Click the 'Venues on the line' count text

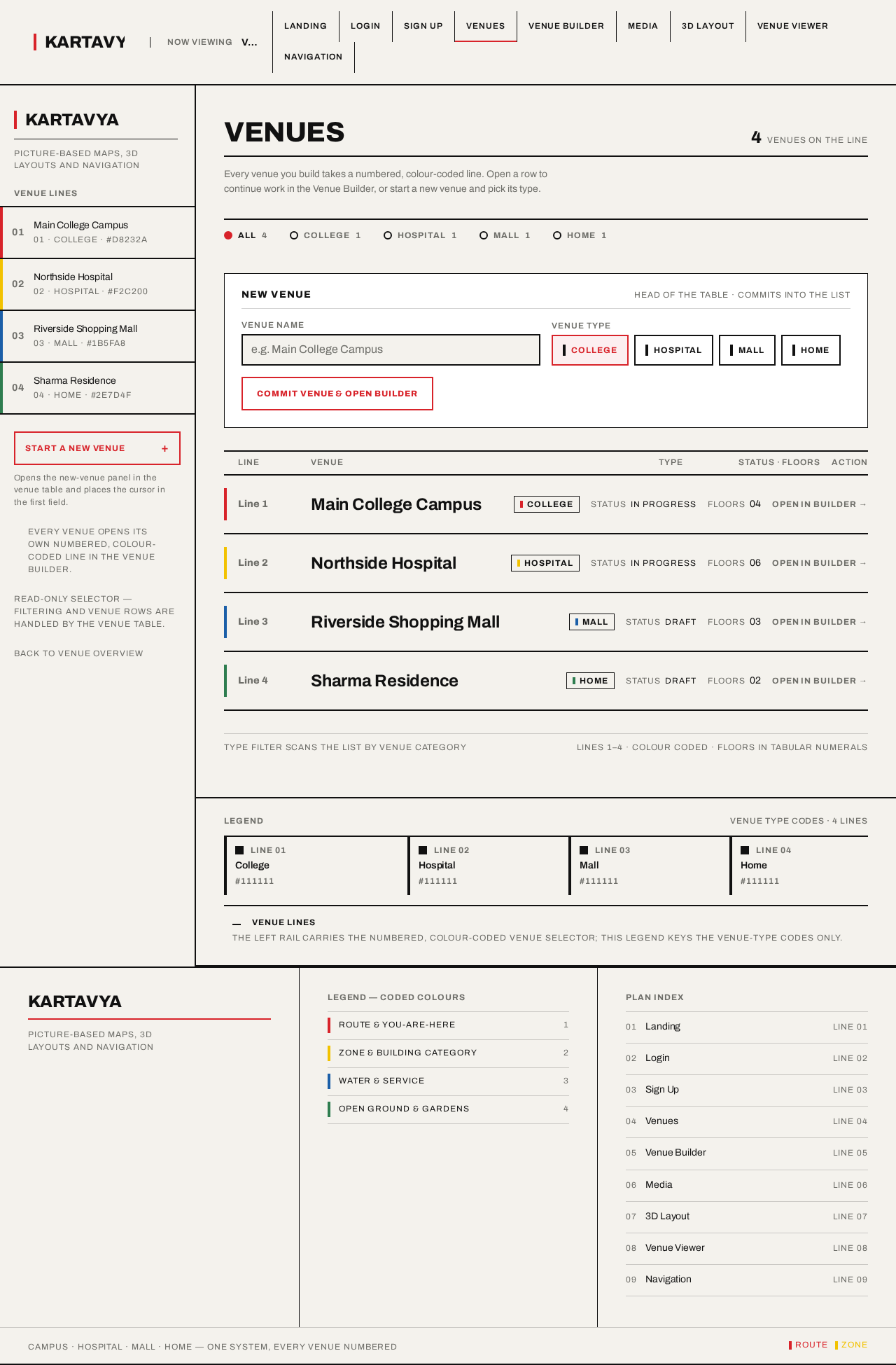click(x=809, y=139)
